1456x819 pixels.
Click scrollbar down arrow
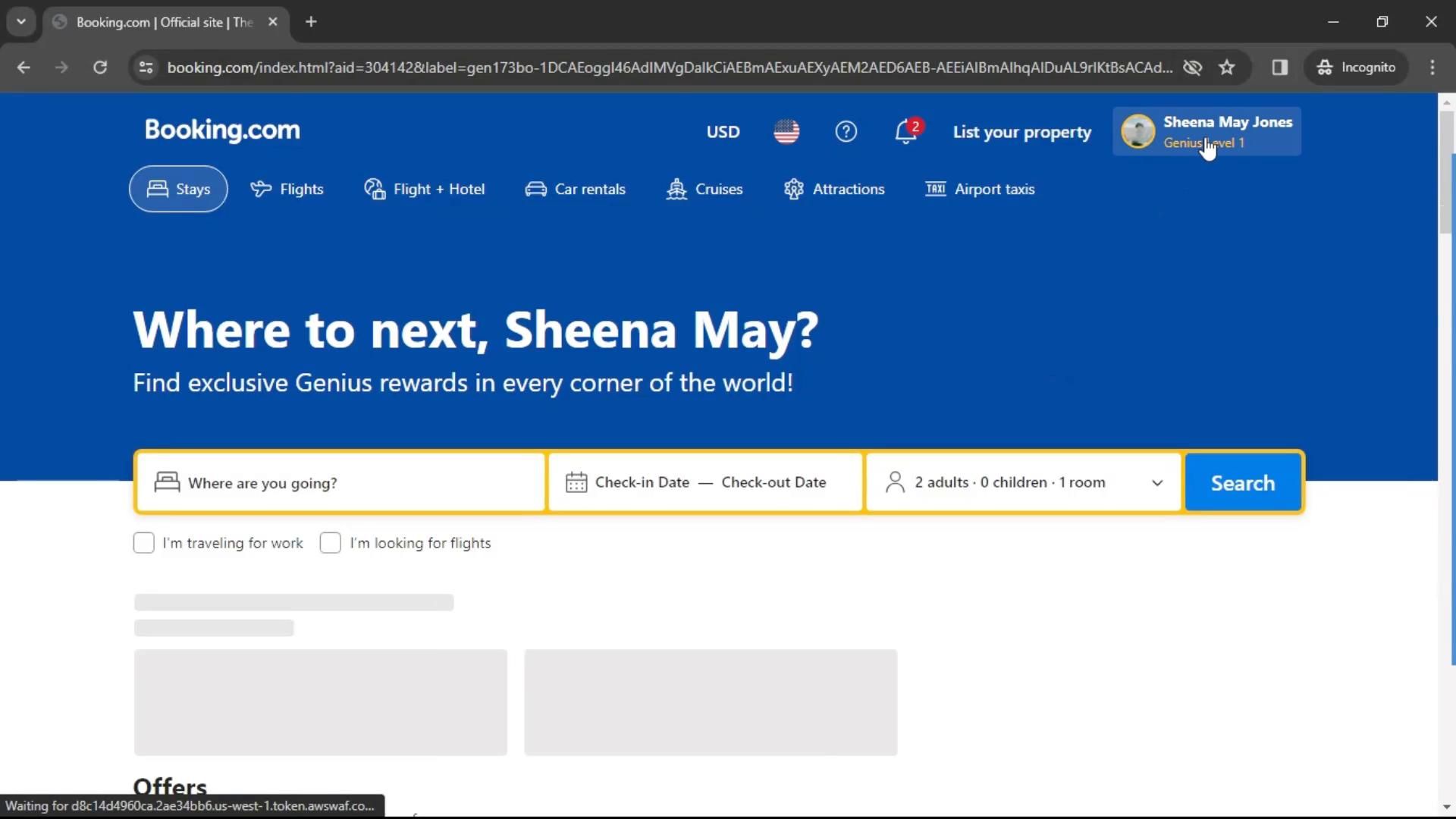point(1447,808)
